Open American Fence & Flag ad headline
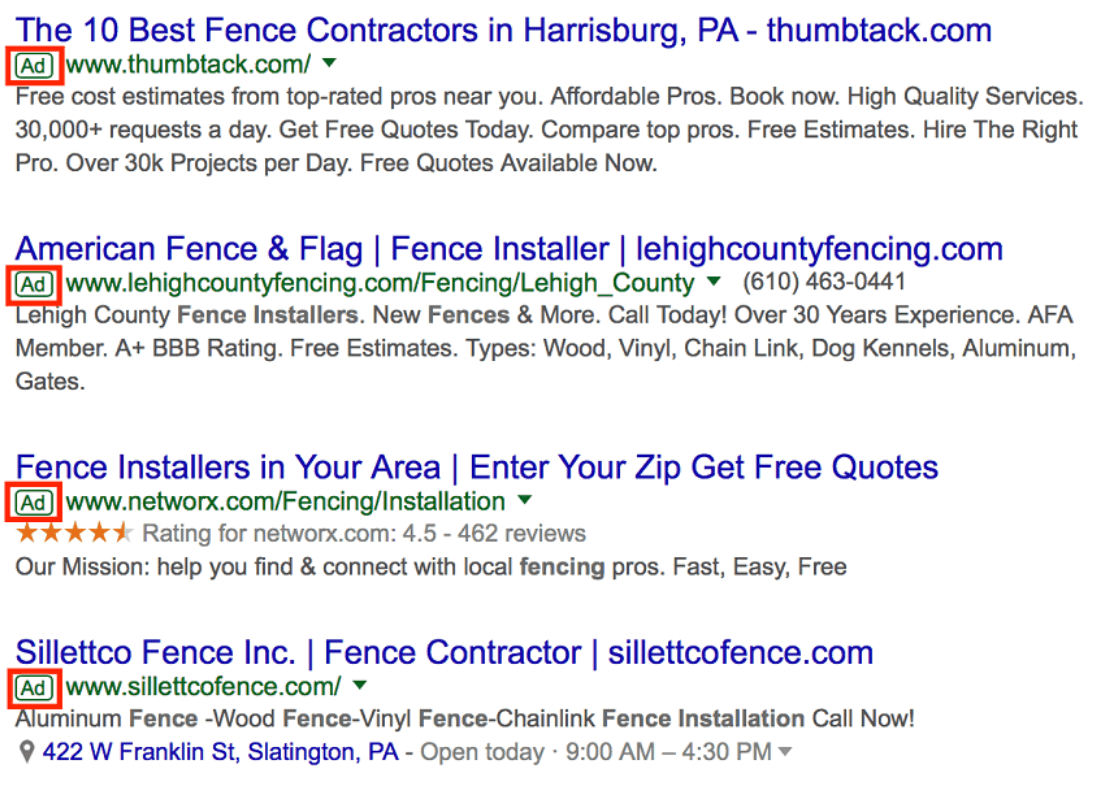 pos(509,248)
